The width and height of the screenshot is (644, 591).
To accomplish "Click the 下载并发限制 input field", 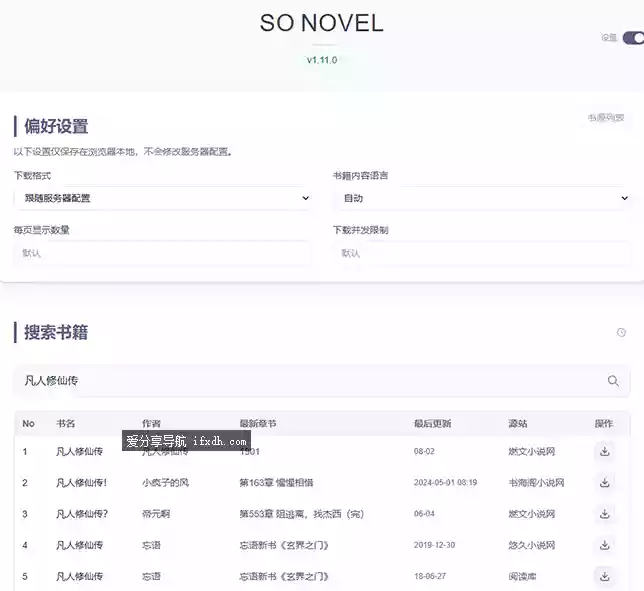I will click(x=482, y=253).
